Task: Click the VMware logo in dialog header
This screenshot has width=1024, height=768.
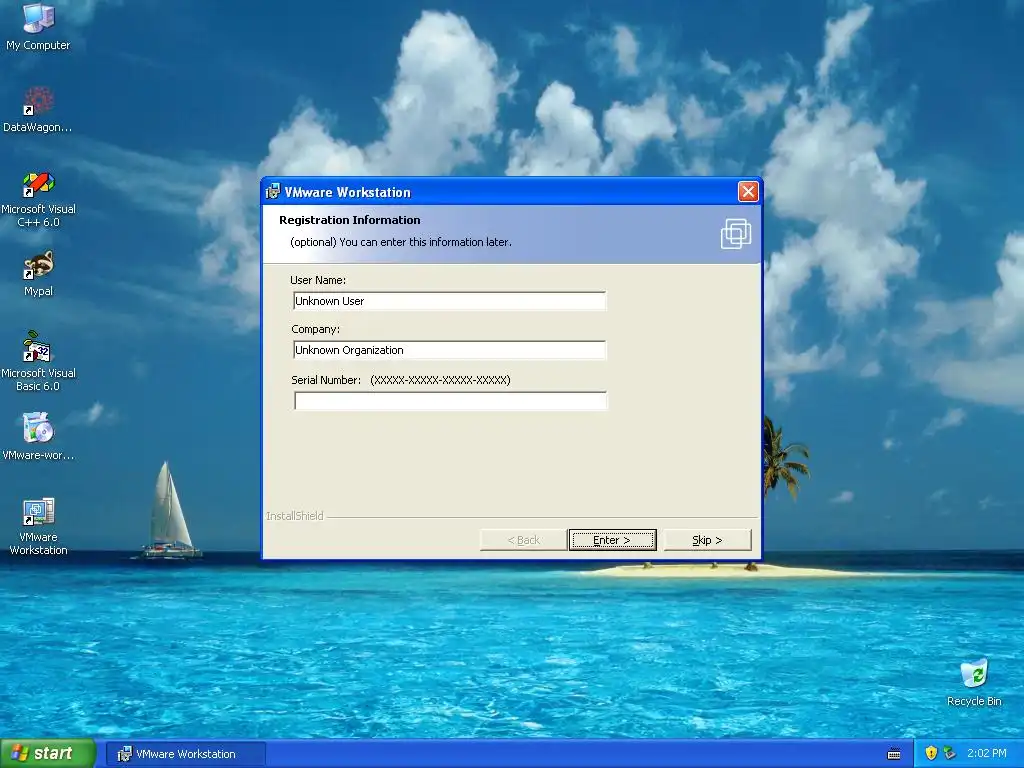Action: click(735, 234)
